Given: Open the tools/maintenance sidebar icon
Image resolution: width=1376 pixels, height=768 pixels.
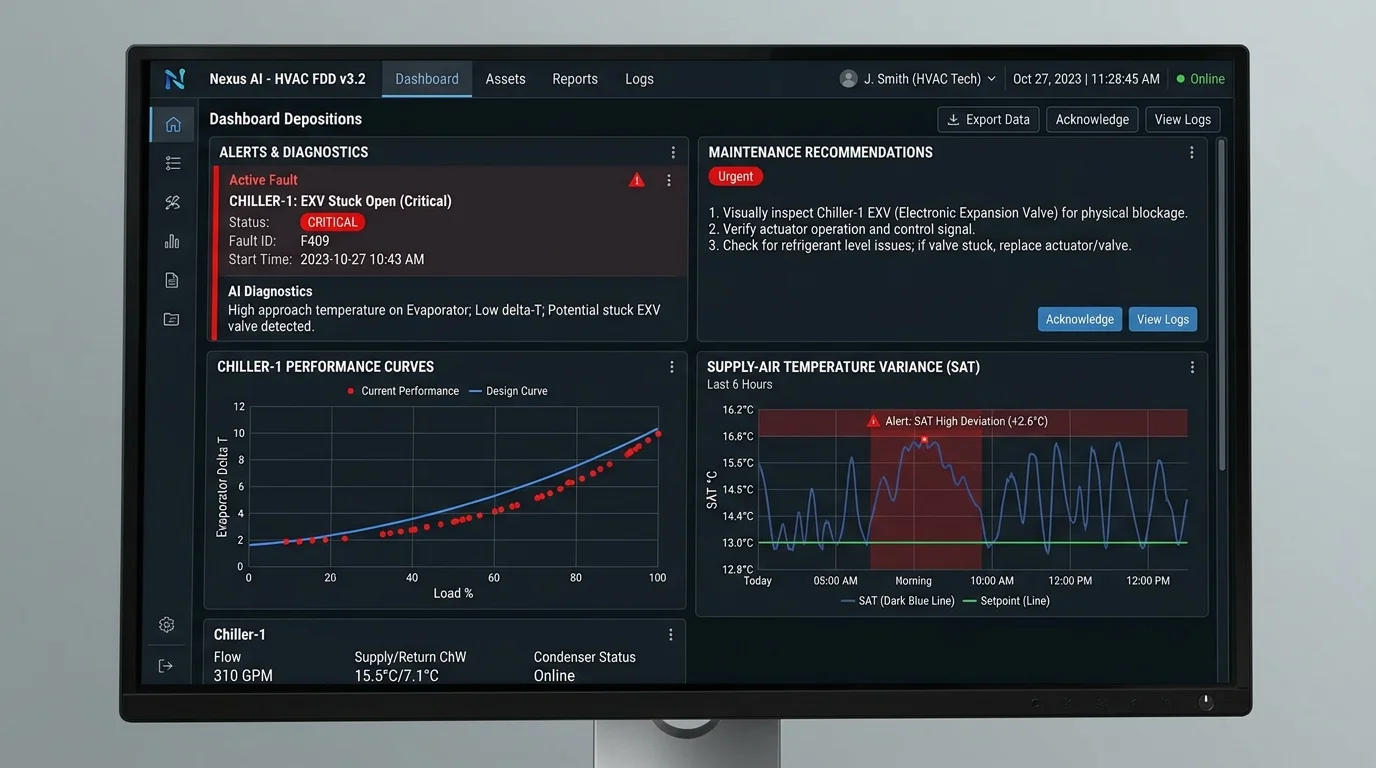Looking at the screenshot, I should tap(172, 202).
